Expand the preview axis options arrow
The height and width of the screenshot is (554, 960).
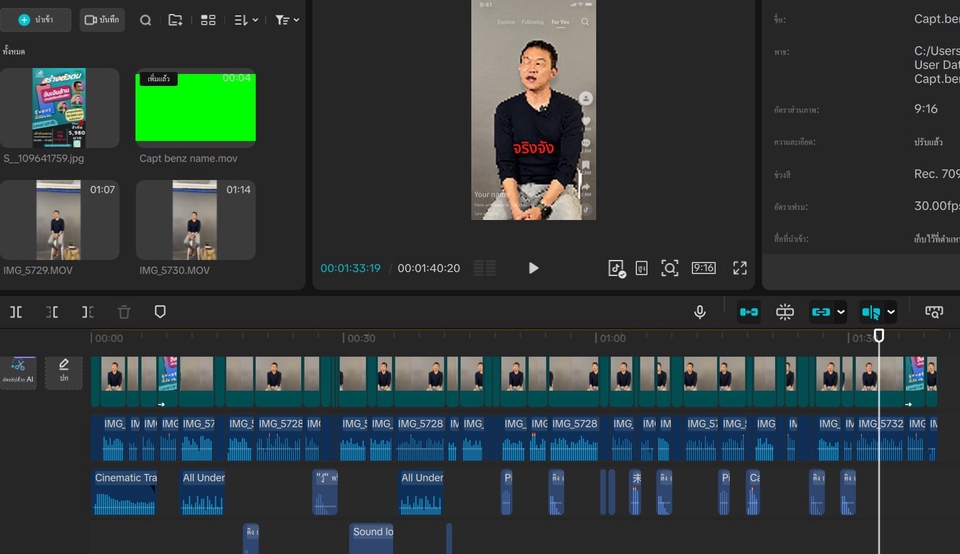(891, 312)
